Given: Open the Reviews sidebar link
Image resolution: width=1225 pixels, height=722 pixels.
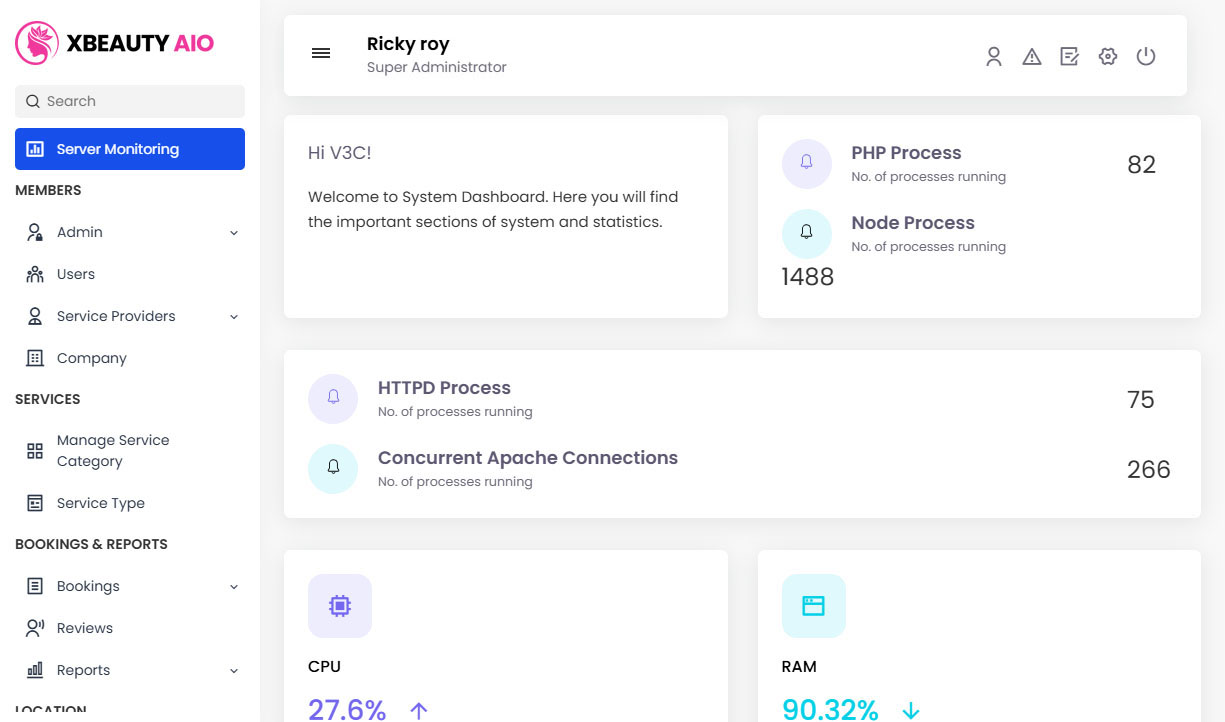Looking at the screenshot, I should coord(84,628).
